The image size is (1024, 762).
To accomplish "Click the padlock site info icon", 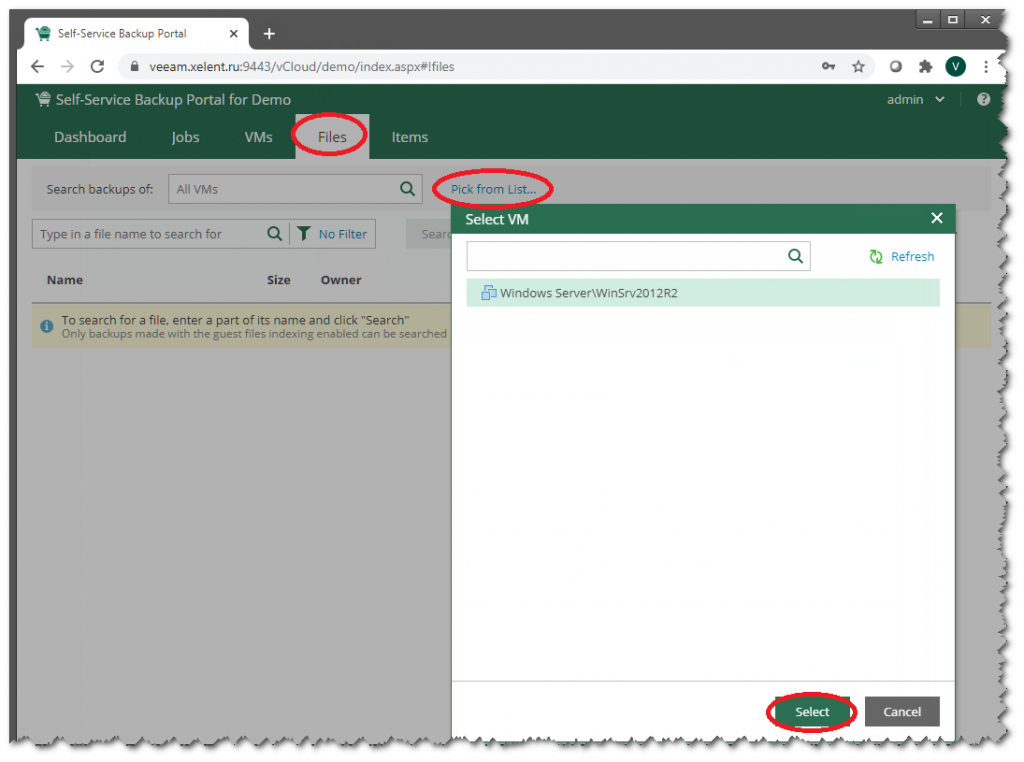I will pos(135,67).
